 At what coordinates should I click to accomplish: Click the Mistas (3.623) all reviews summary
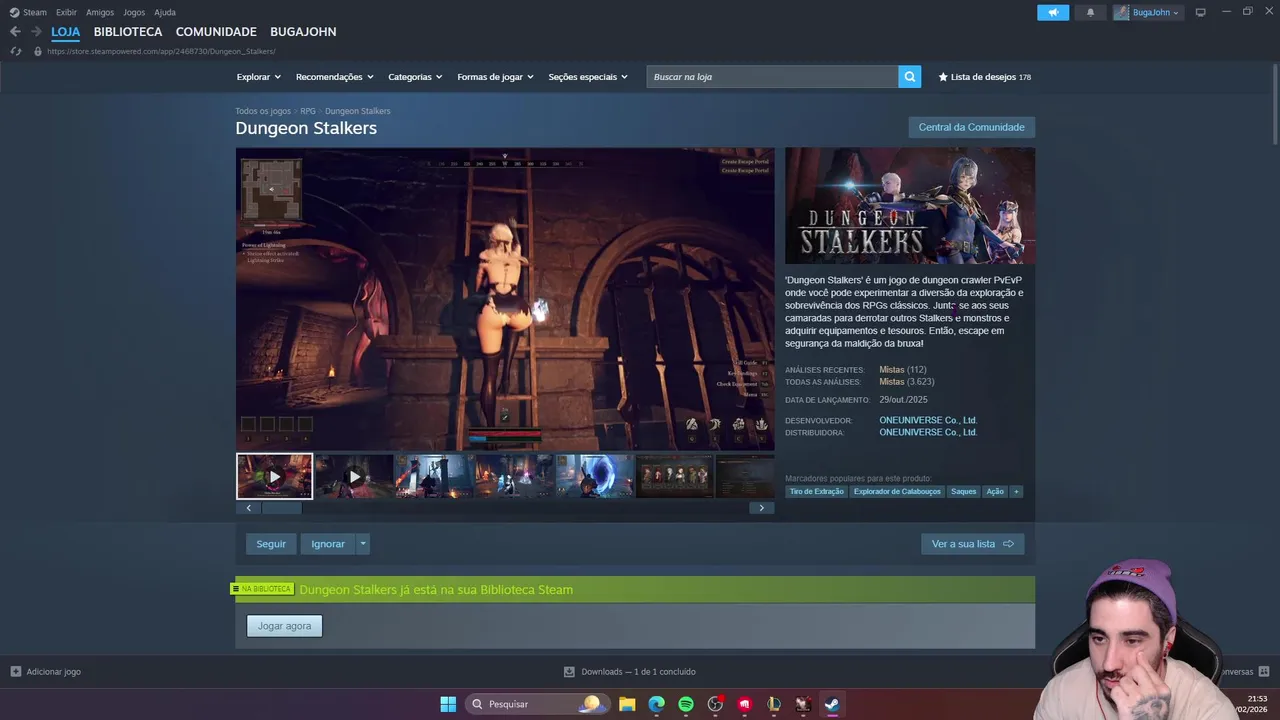[907, 382]
